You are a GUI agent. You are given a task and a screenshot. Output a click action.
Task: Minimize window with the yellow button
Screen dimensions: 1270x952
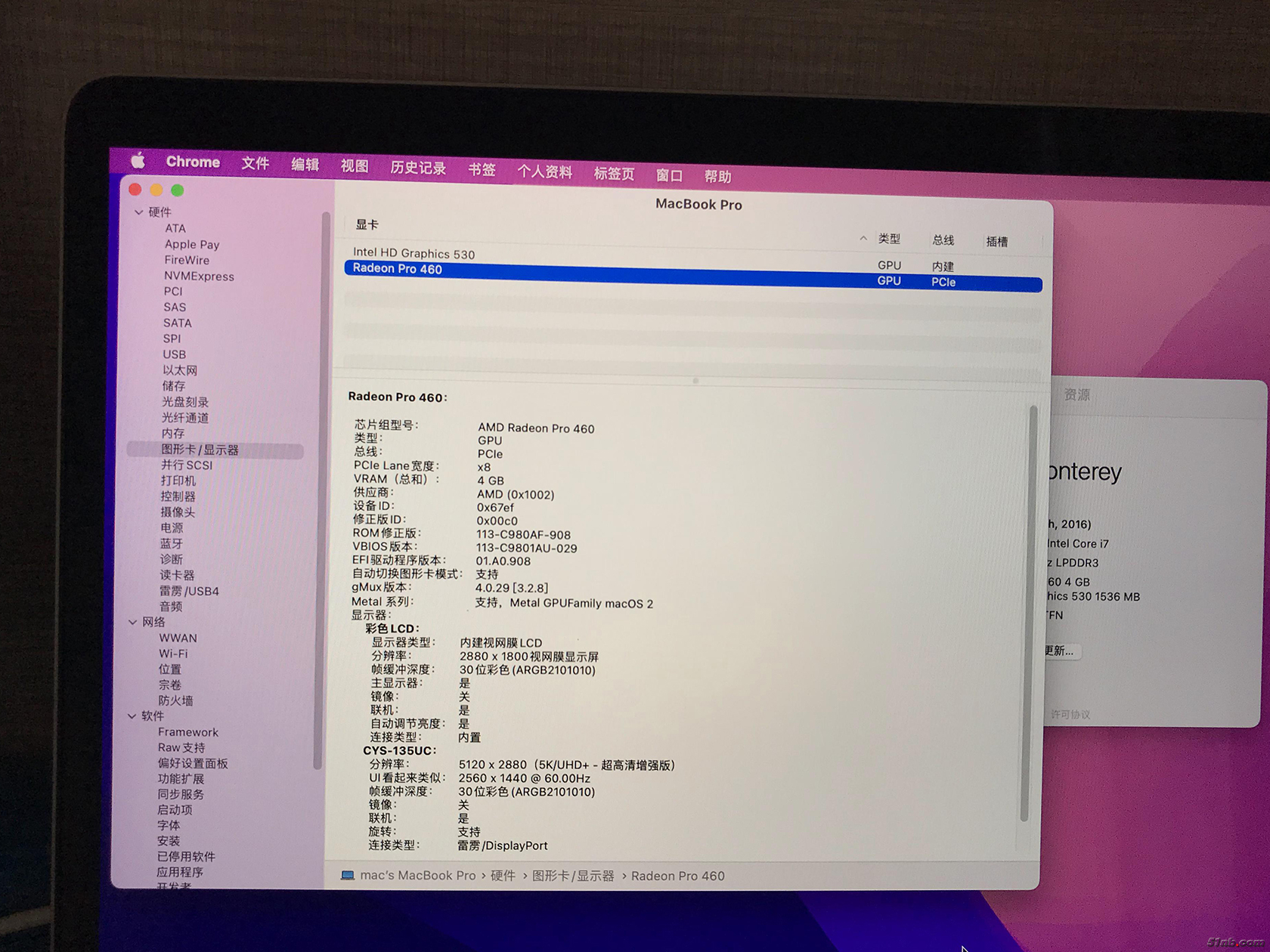pyautogui.click(x=156, y=190)
